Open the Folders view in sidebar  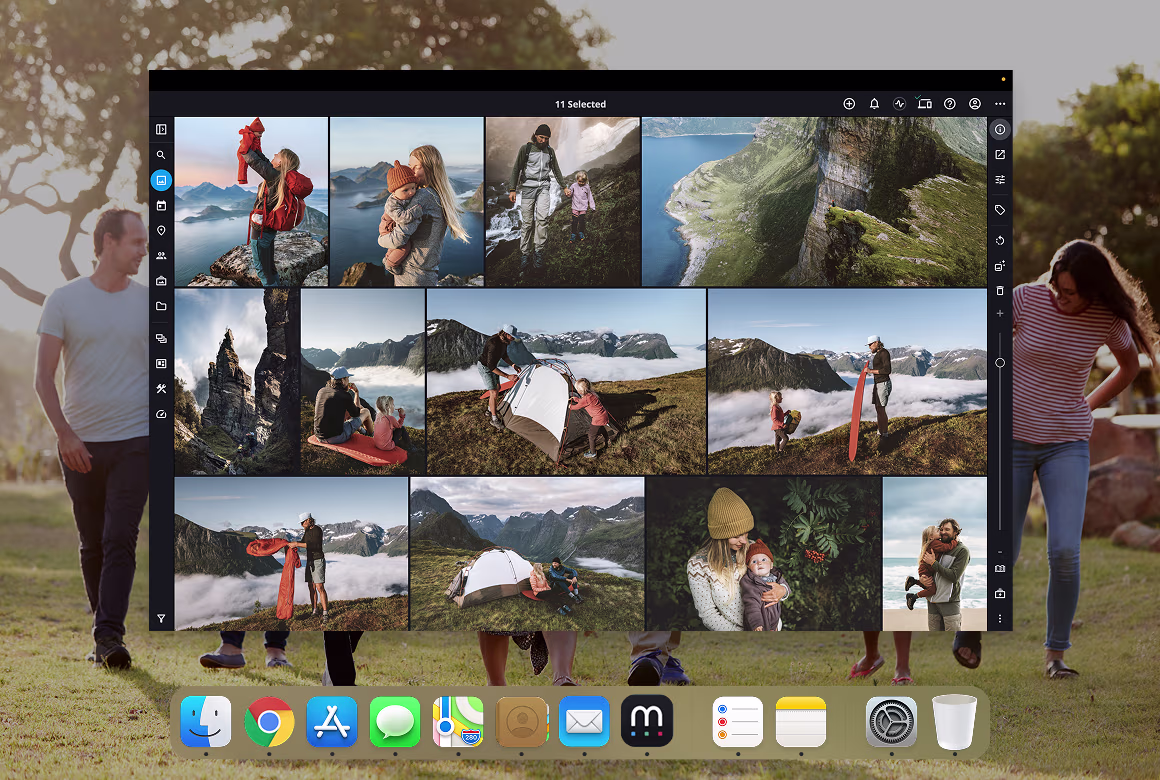tap(161, 307)
